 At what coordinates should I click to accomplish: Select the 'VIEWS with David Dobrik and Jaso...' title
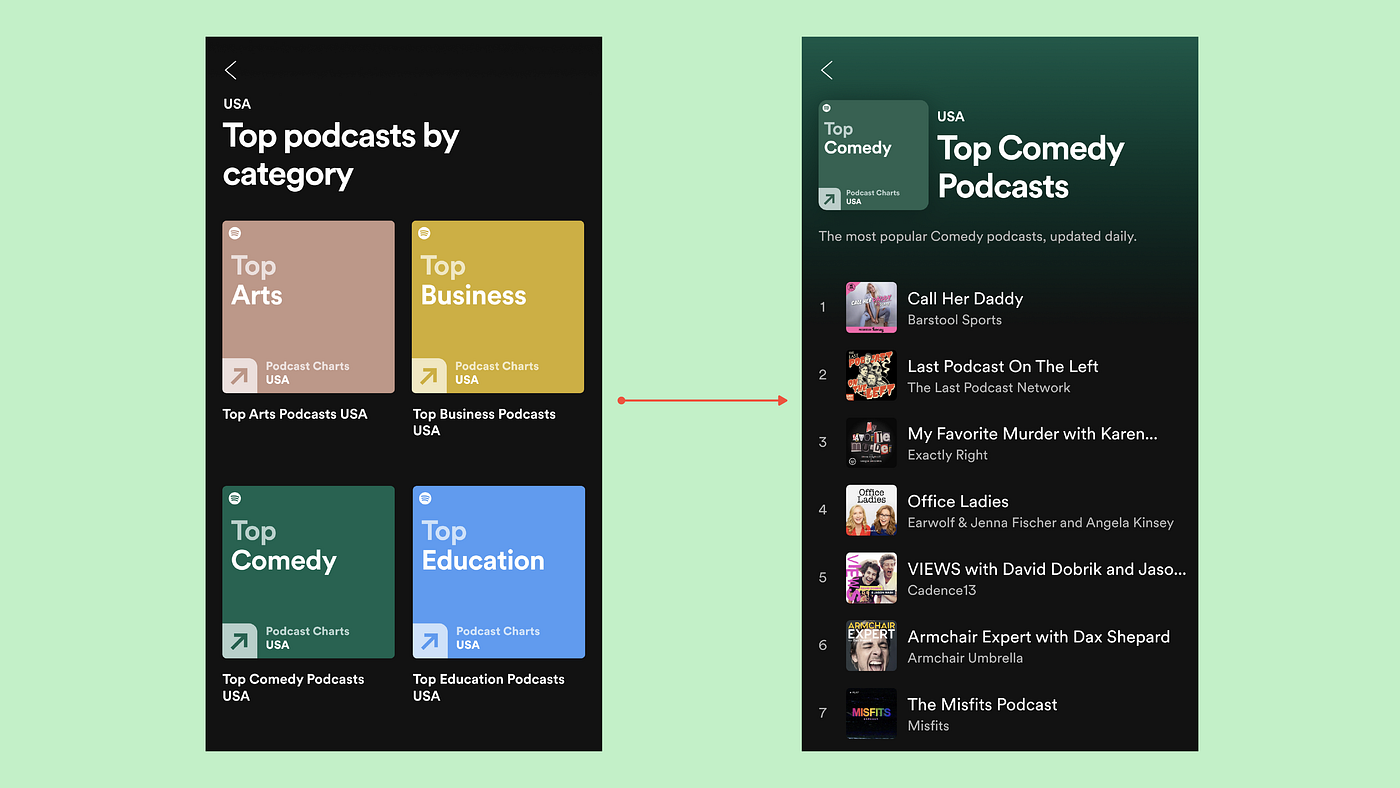coord(1047,569)
